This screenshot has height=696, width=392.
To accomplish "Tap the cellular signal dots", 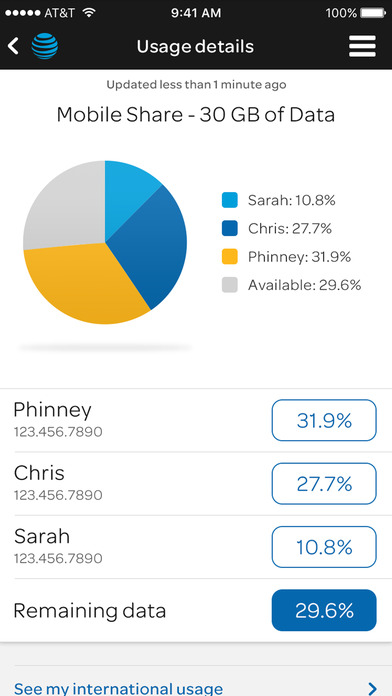I will 23,13.
